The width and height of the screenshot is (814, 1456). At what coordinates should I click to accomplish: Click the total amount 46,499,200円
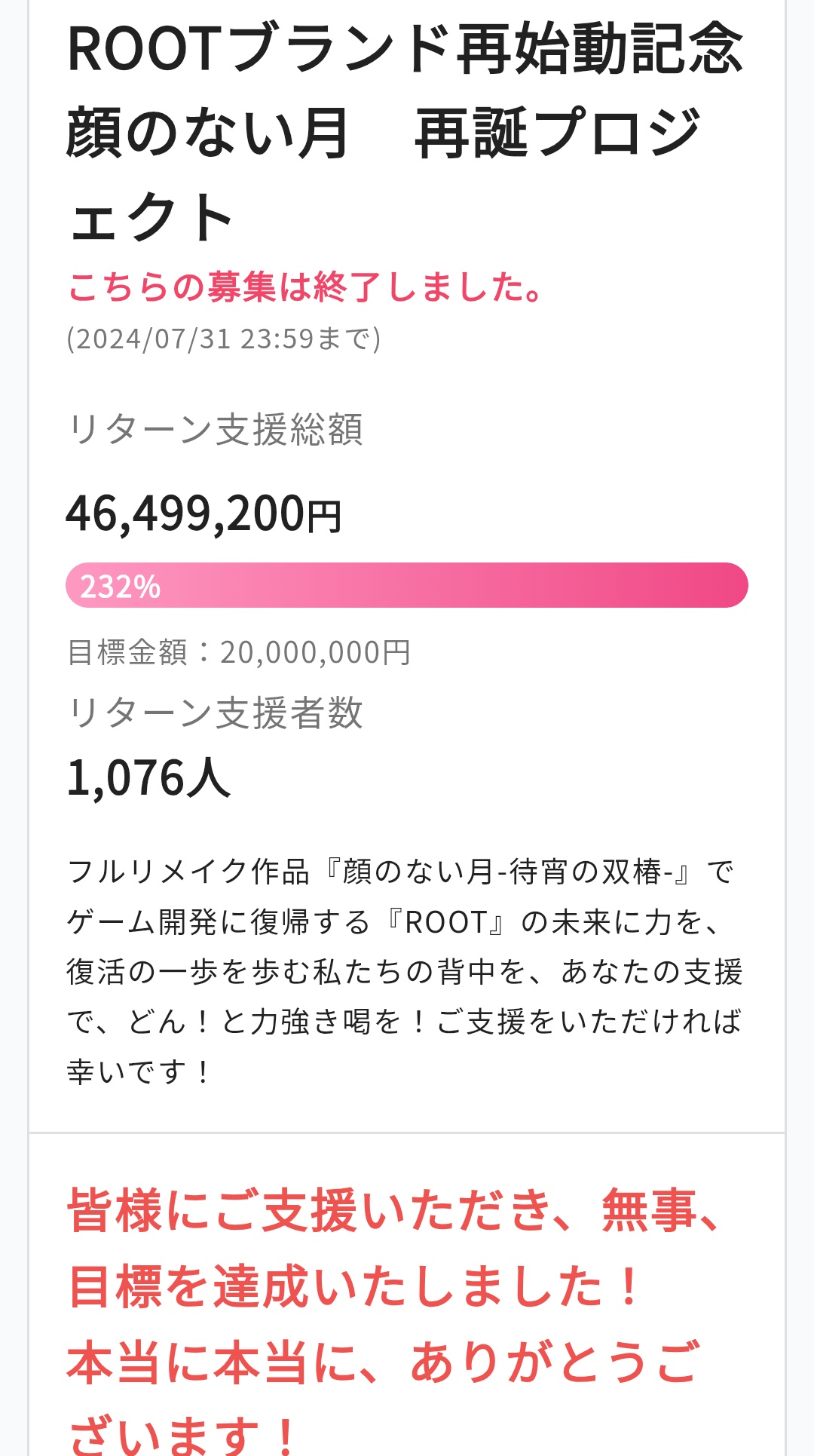(204, 514)
